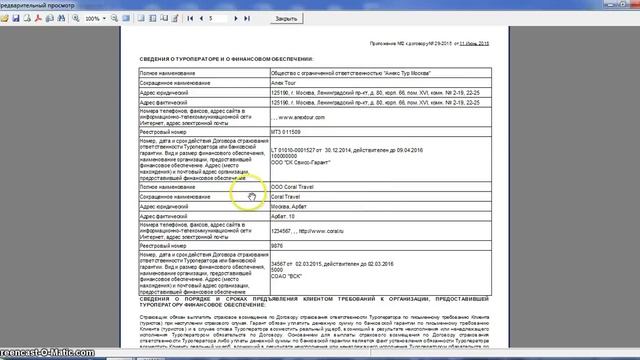Click the Москва, Арбат address cell
640x360 pixels.
click(x=380, y=207)
